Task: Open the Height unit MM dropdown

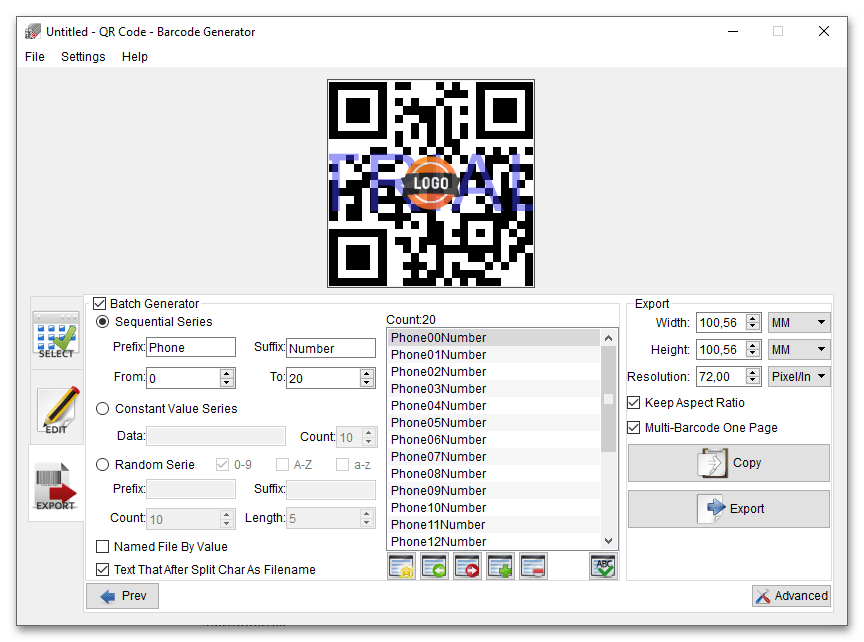Action: point(799,350)
